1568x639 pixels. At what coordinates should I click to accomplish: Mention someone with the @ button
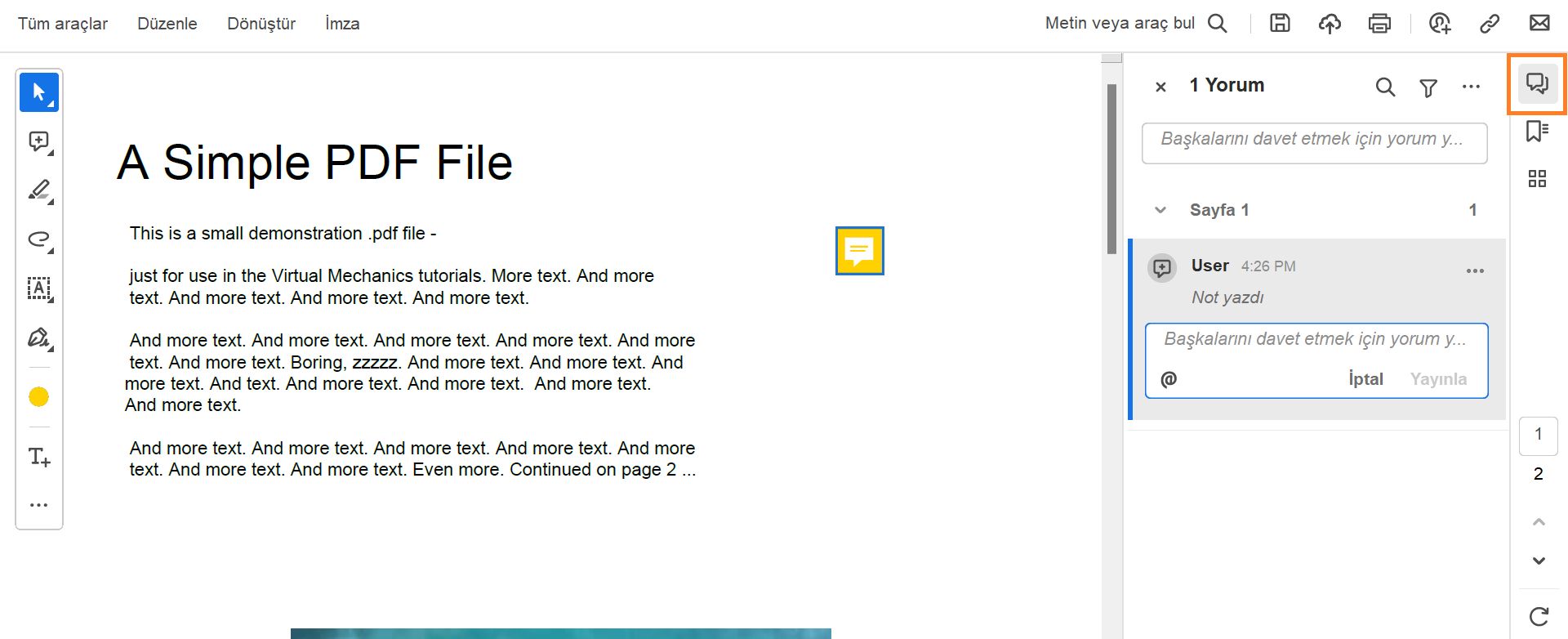tap(1169, 379)
